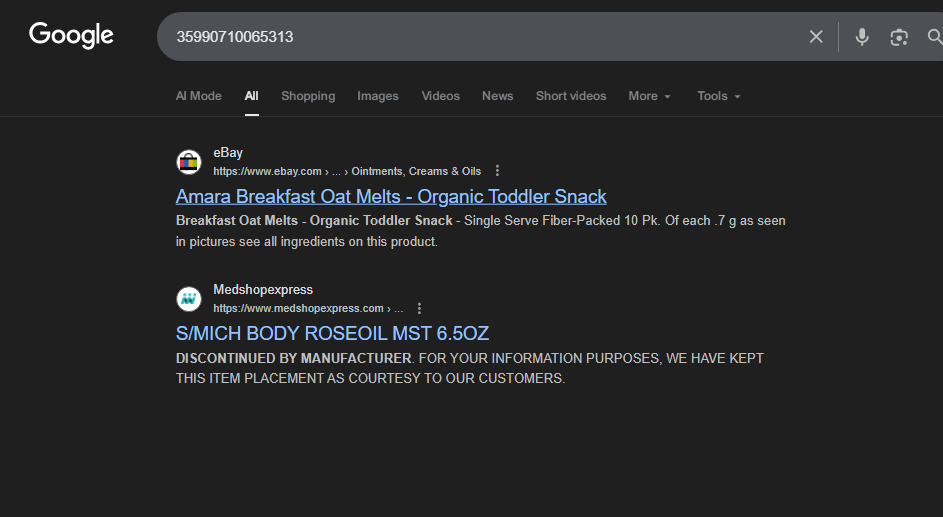Select the News tab

(x=497, y=96)
